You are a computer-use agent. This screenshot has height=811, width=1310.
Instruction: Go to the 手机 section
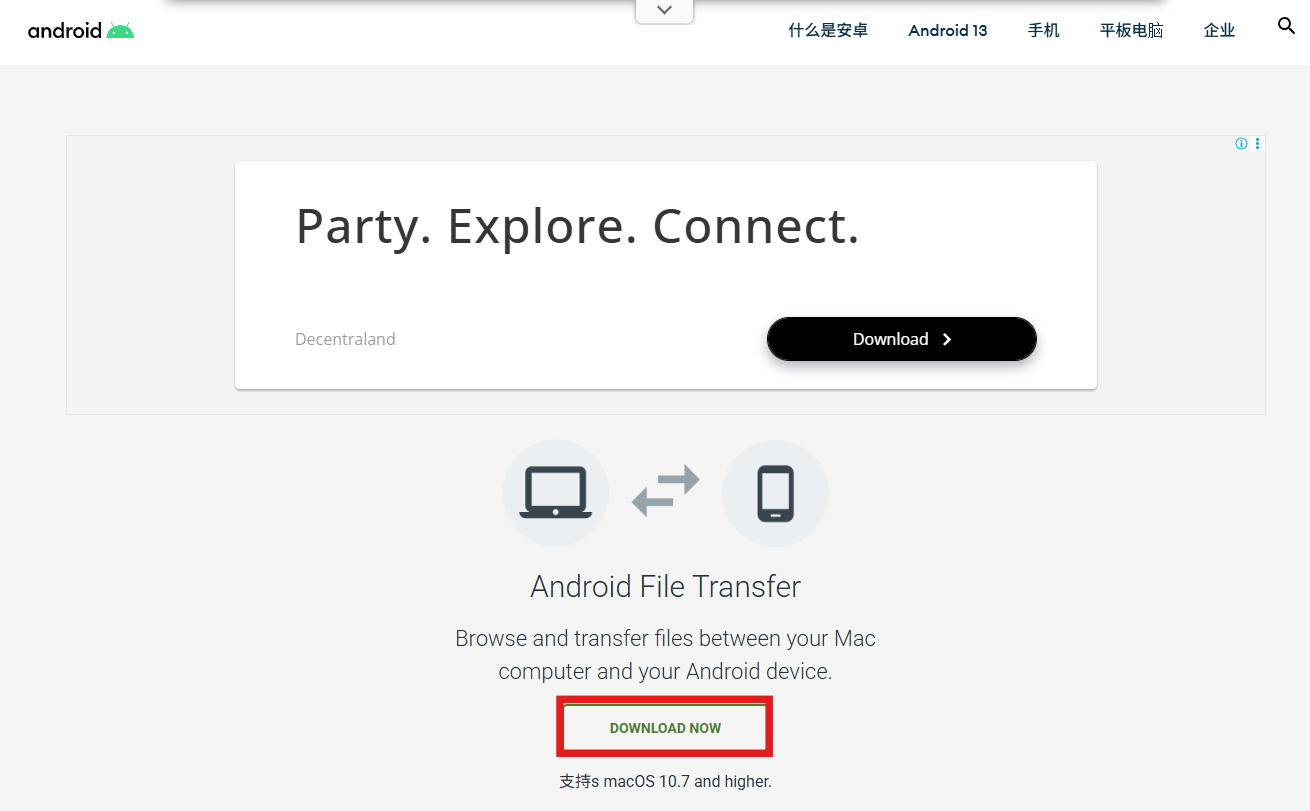[1043, 30]
